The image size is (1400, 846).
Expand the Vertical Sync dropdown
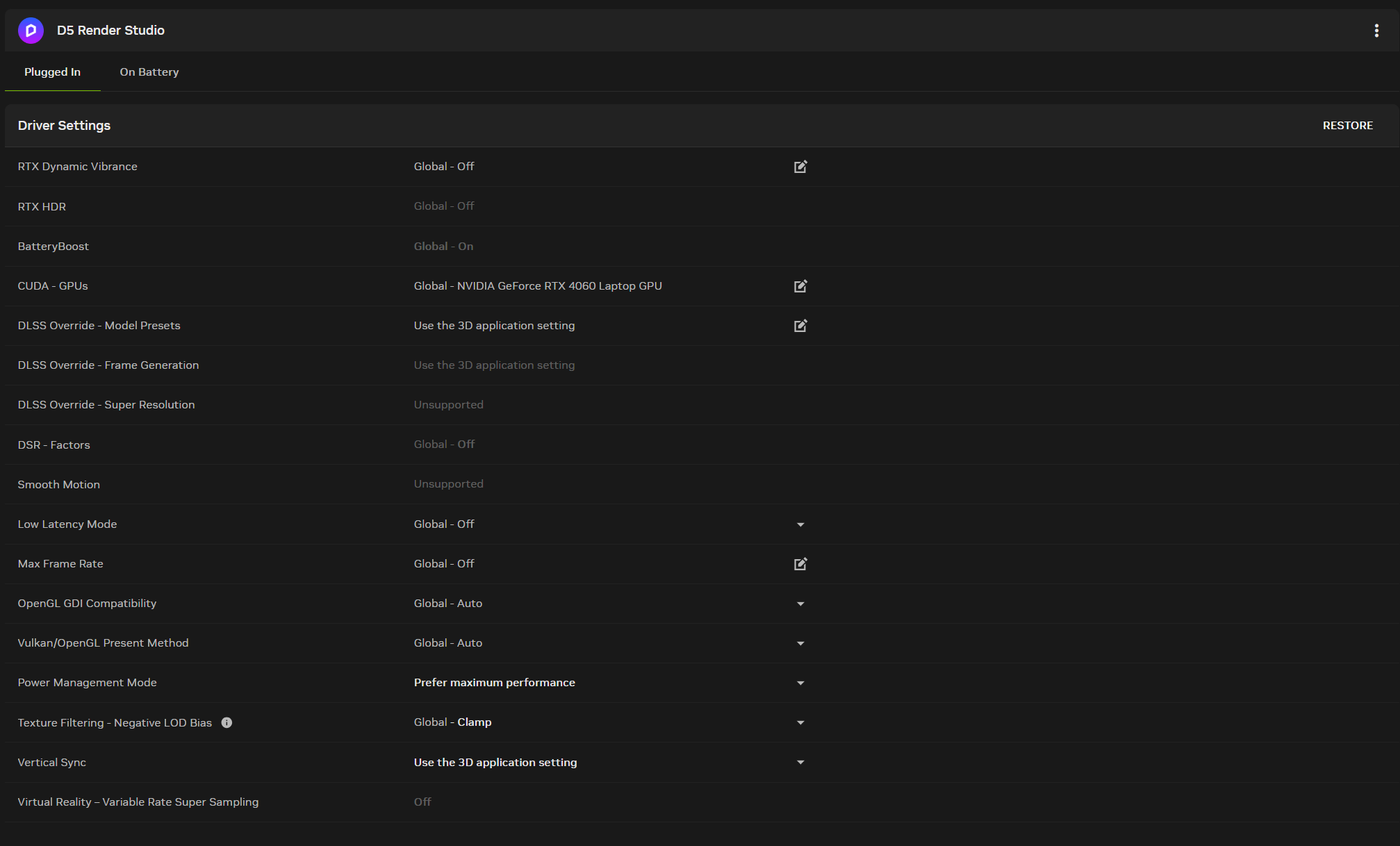[800, 762]
